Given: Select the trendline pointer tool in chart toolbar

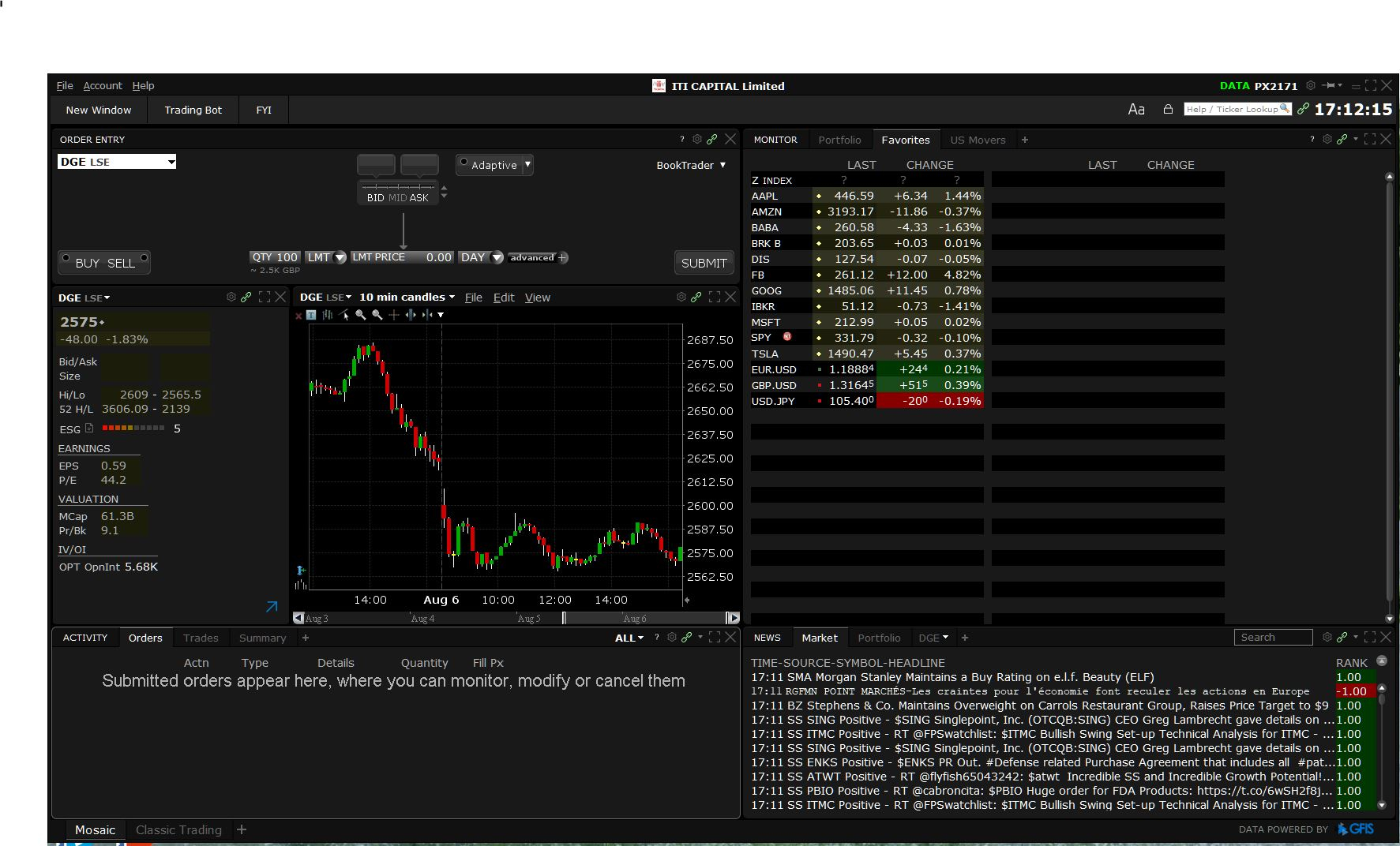Looking at the screenshot, I should click(x=343, y=315).
